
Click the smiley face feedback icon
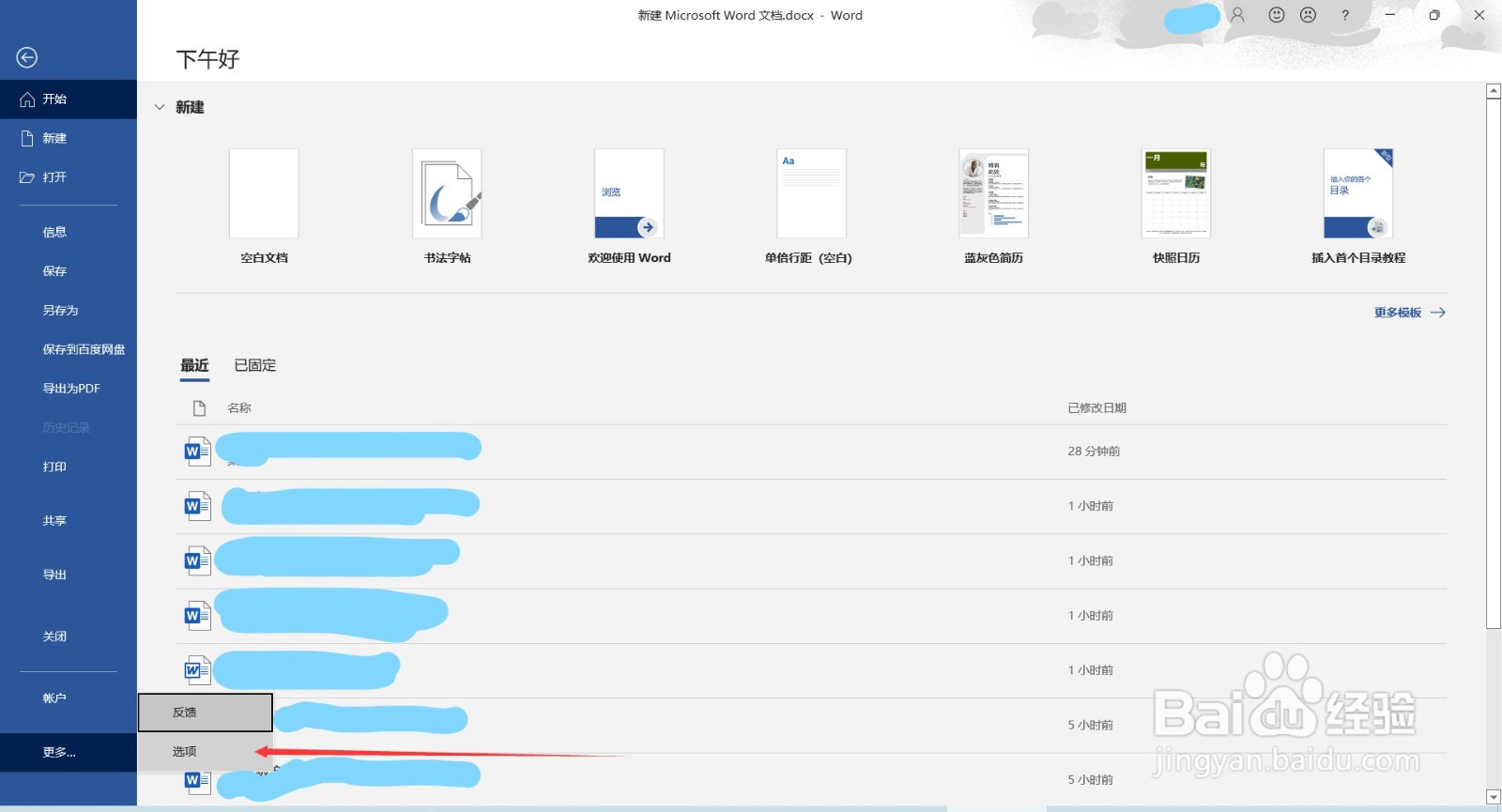[x=1276, y=15]
